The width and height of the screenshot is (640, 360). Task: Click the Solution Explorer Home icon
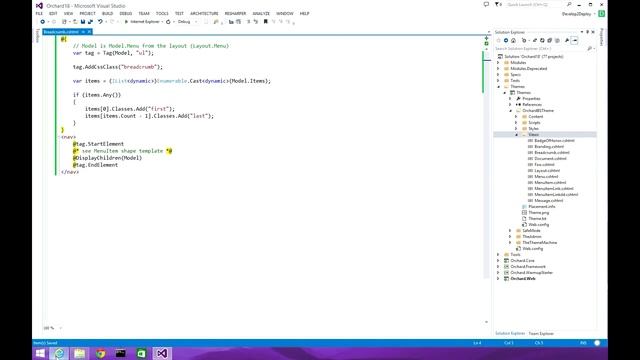513,40
